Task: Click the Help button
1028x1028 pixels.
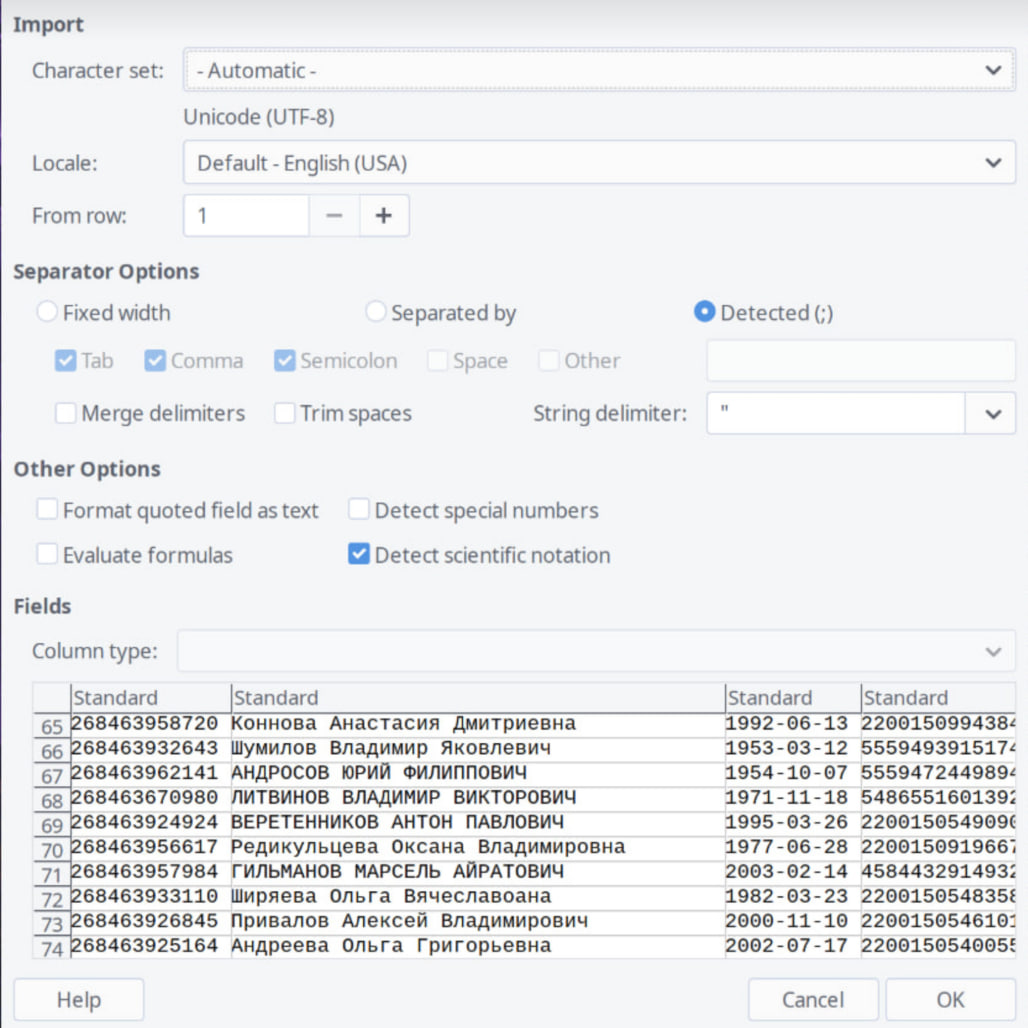Action: pos(79,1000)
